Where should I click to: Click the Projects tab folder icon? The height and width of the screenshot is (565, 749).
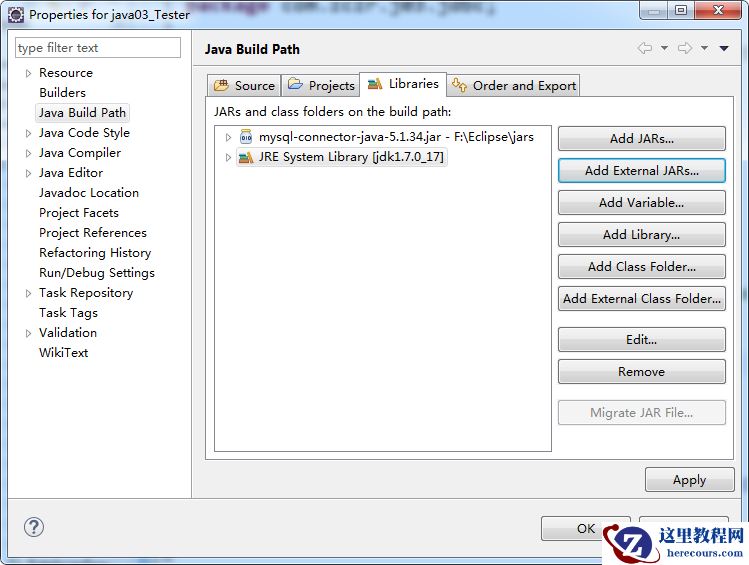click(295, 84)
